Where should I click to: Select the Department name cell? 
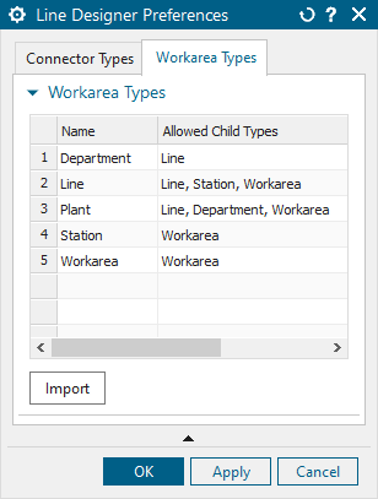click(x=107, y=158)
